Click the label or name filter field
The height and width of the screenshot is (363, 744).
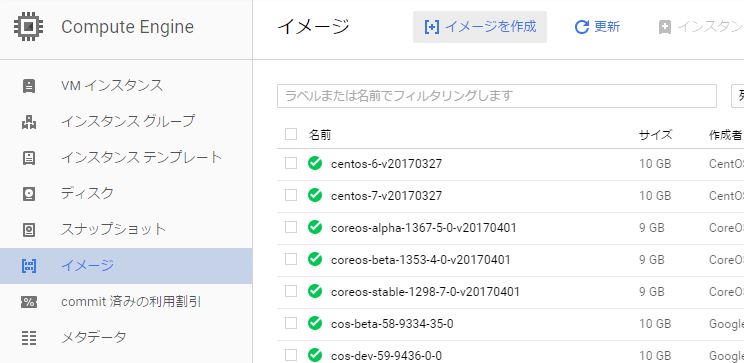(x=496, y=96)
